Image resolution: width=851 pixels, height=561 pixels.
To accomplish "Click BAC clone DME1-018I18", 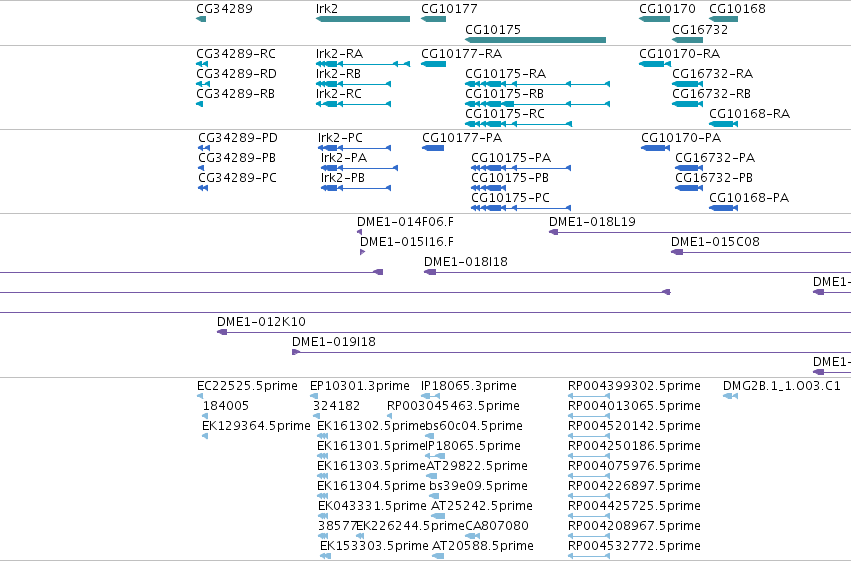I will click(466, 262).
